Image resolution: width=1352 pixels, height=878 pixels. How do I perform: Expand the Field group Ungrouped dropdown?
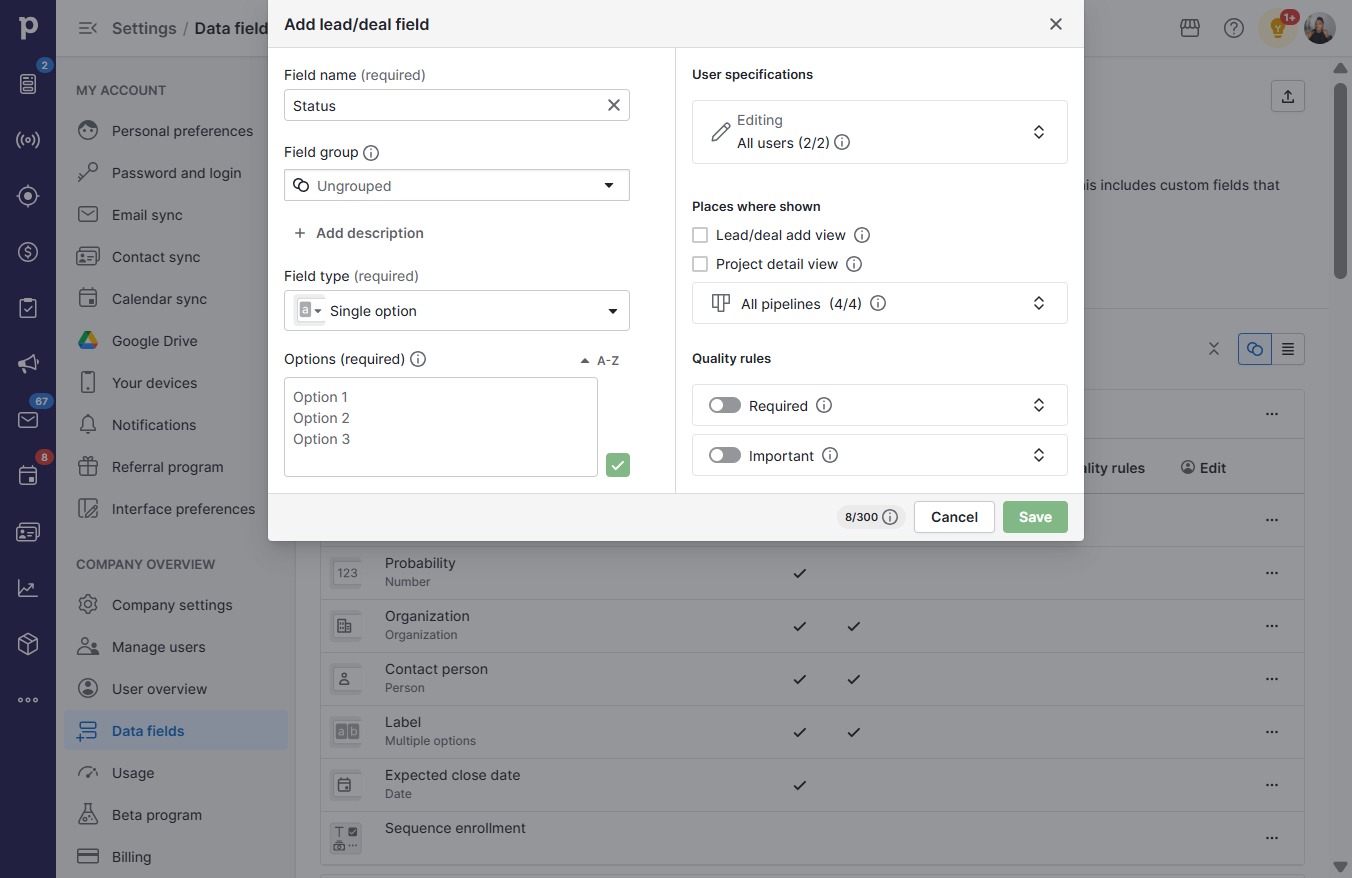pyautogui.click(x=457, y=185)
